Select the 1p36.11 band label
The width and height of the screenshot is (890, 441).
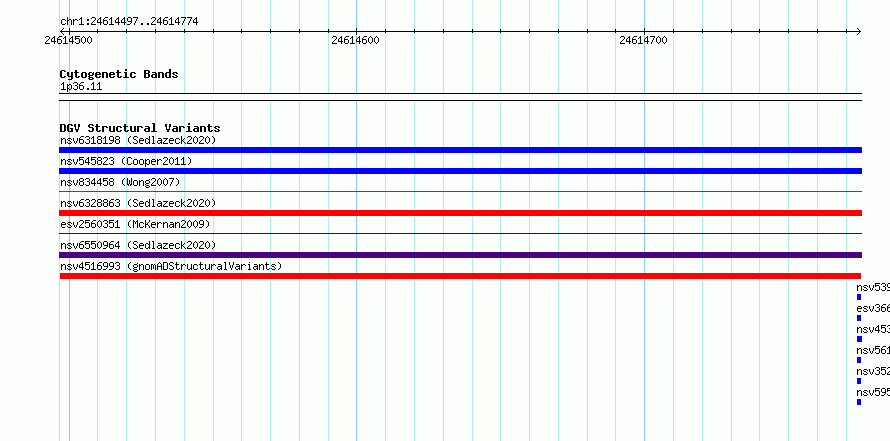[81, 87]
